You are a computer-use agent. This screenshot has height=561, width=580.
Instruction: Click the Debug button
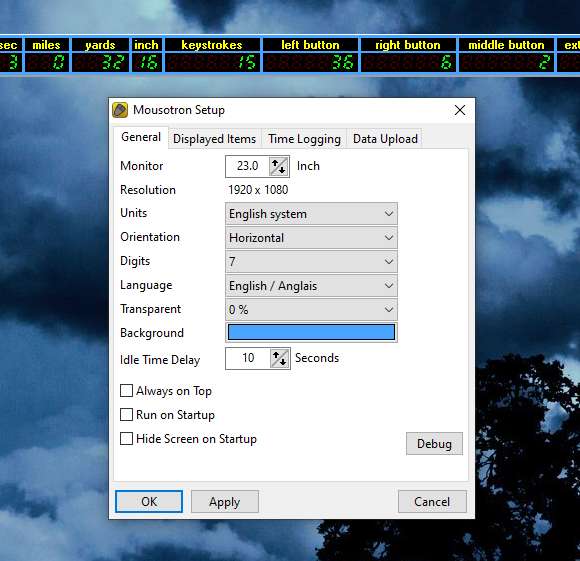434,443
